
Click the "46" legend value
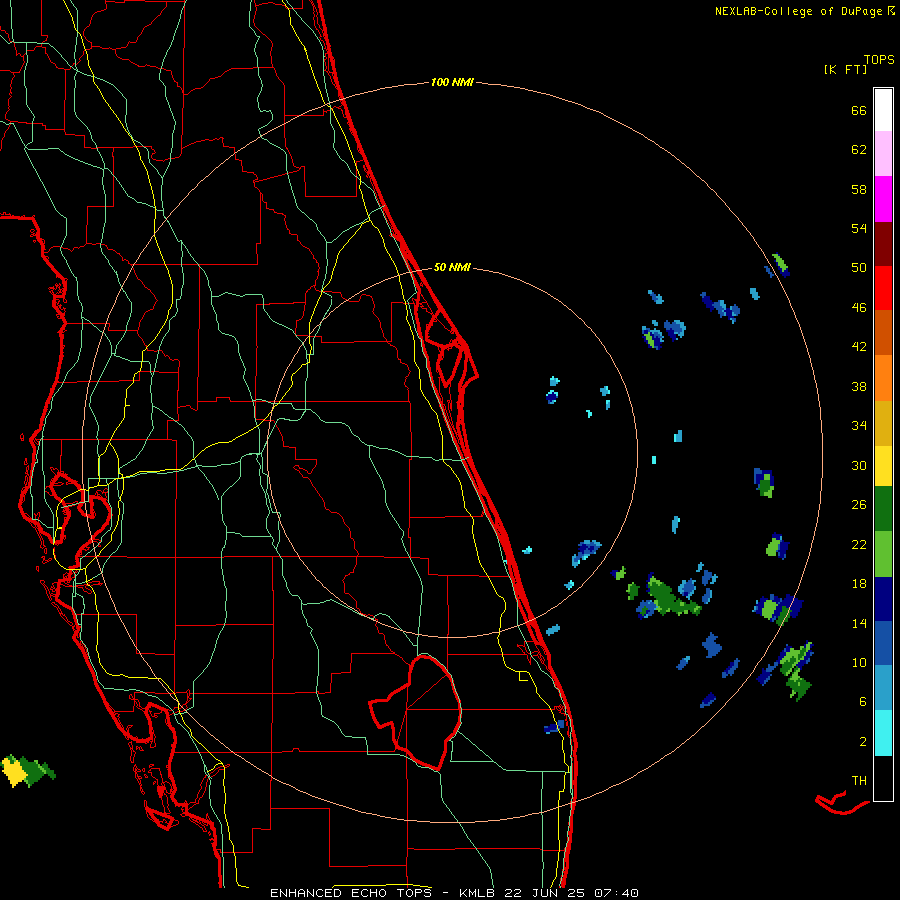[x=859, y=308]
